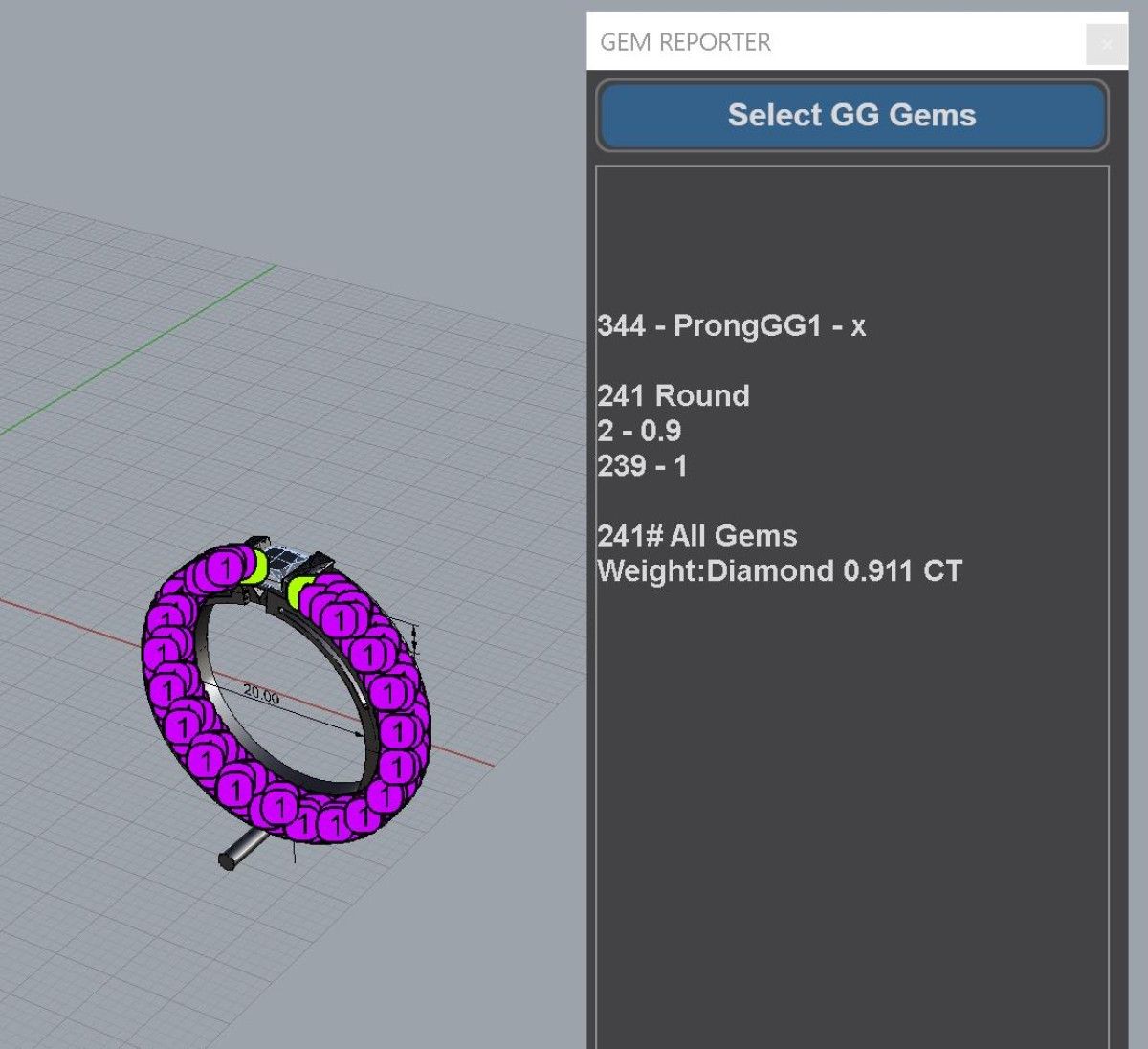Select the '2 - 0.9' size entry
Image resolution: width=1148 pixels, height=1049 pixels.
click(639, 431)
